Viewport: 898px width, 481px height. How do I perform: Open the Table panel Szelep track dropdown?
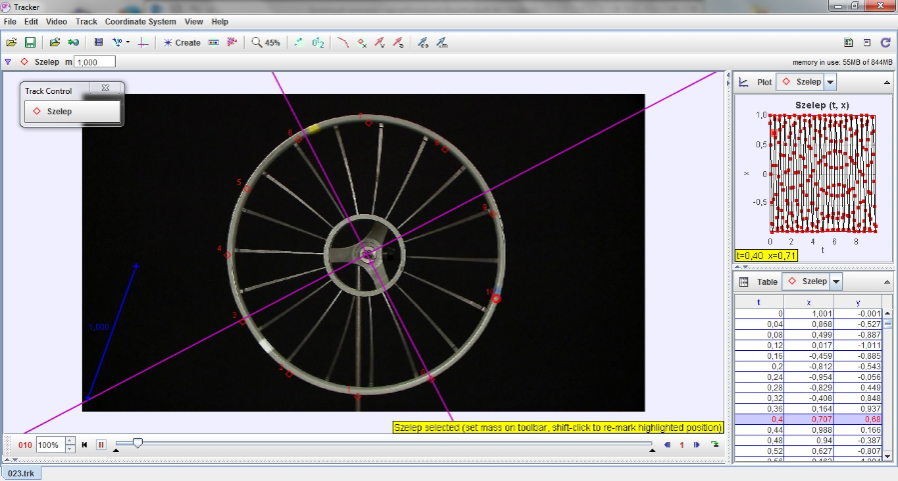point(836,281)
